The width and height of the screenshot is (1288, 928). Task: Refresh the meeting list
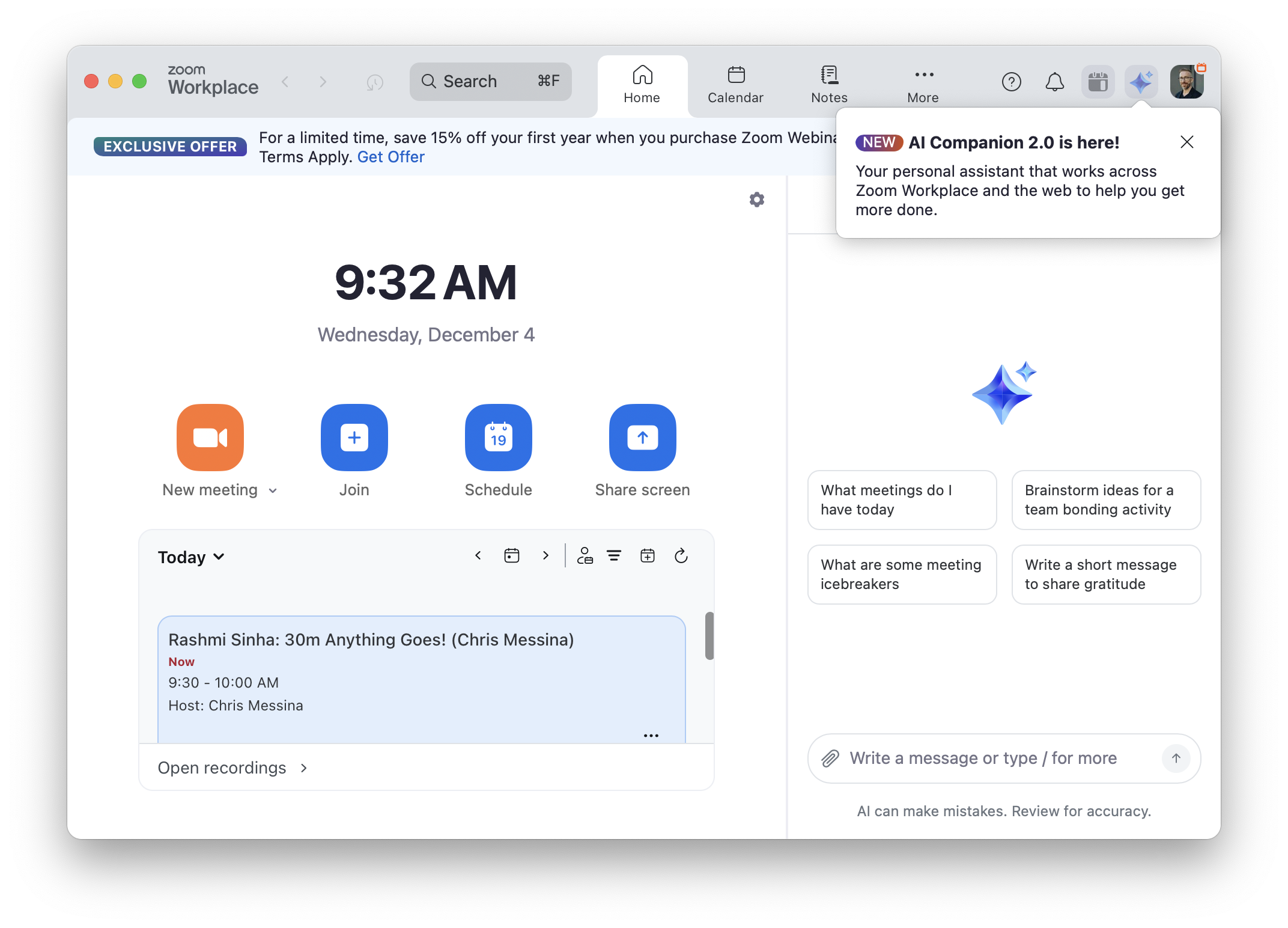[x=681, y=556]
